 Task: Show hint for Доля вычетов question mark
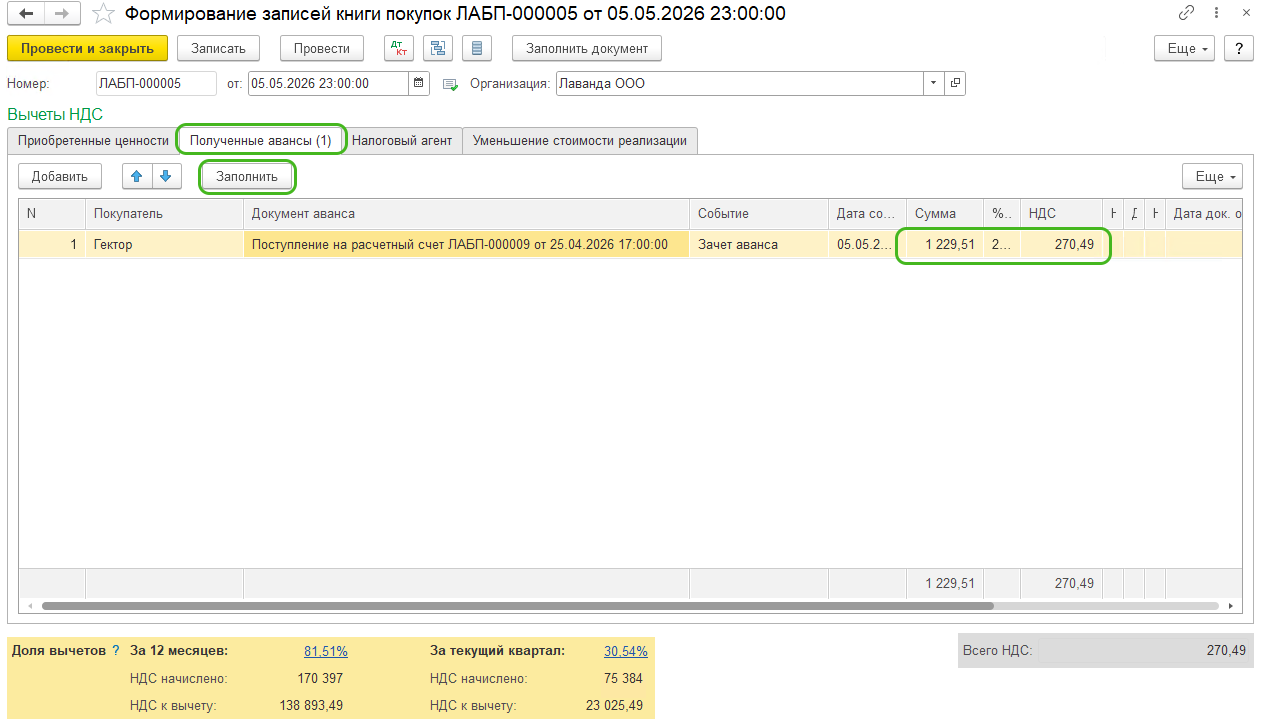coord(116,650)
